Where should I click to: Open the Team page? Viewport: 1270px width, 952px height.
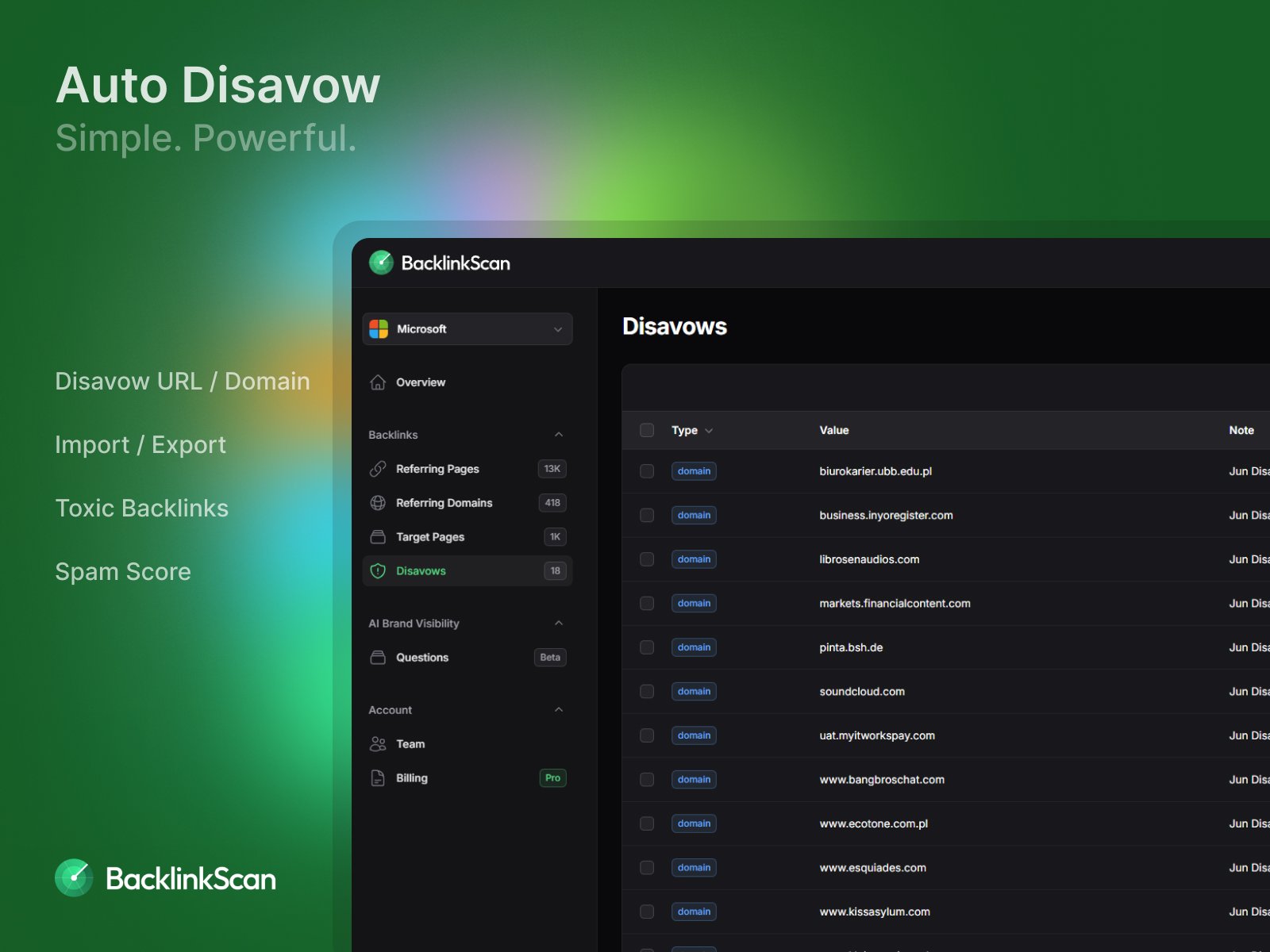coord(468,744)
